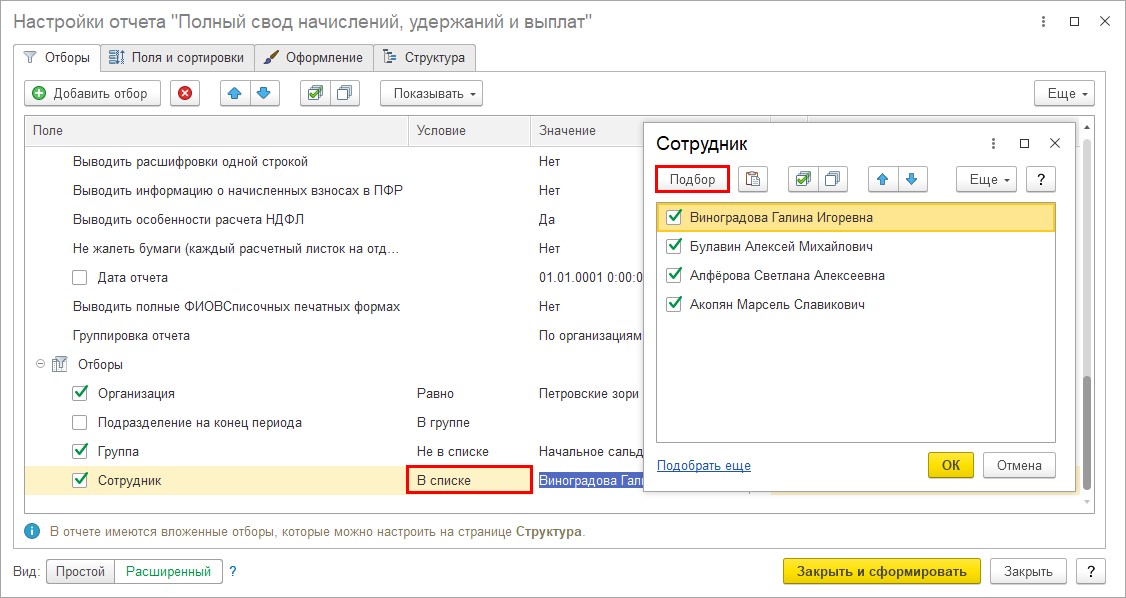Click the Отборы group filter icon
Image resolution: width=1126 pixels, height=598 pixels.
pos(60,365)
